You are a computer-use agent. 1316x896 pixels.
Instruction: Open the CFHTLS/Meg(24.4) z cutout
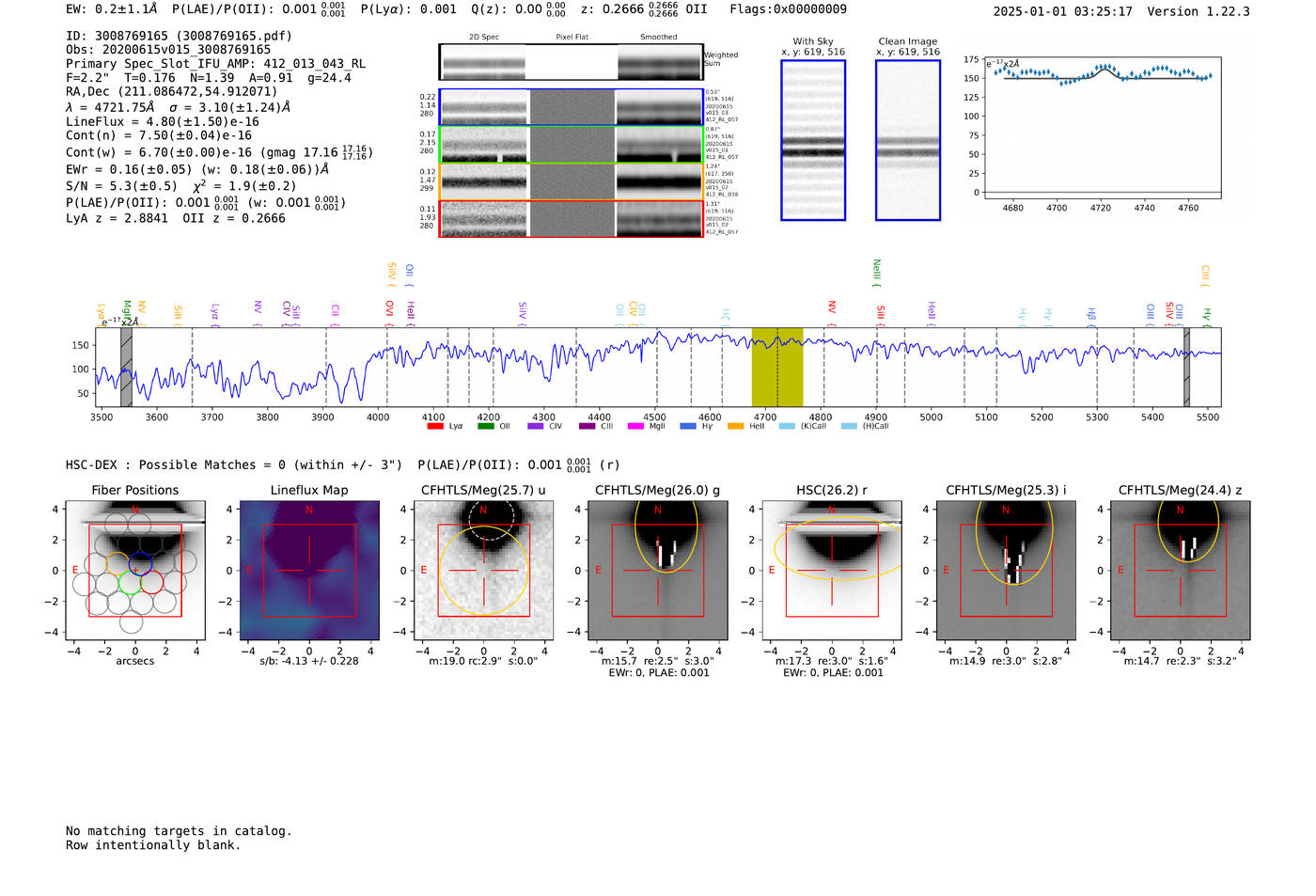(x=1181, y=571)
